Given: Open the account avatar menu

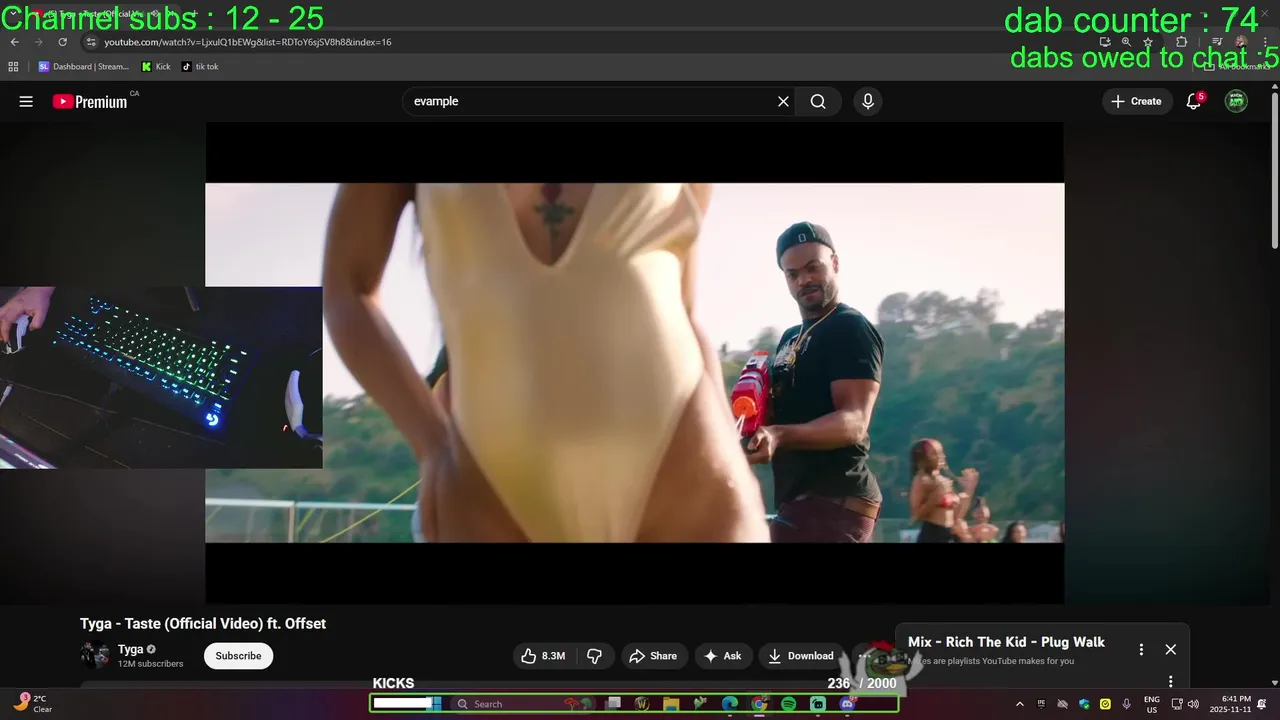Looking at the screenshot, I should click(1236, 101).
